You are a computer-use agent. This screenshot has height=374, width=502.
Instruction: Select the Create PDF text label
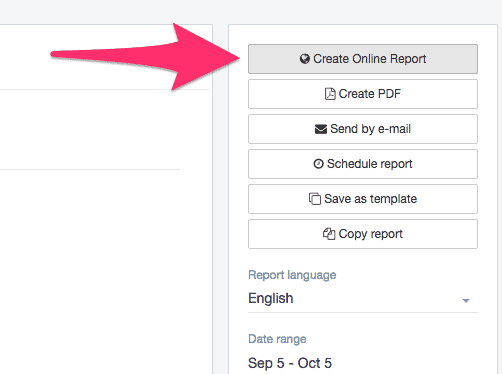pyautogui.click(x=370, y=94)
